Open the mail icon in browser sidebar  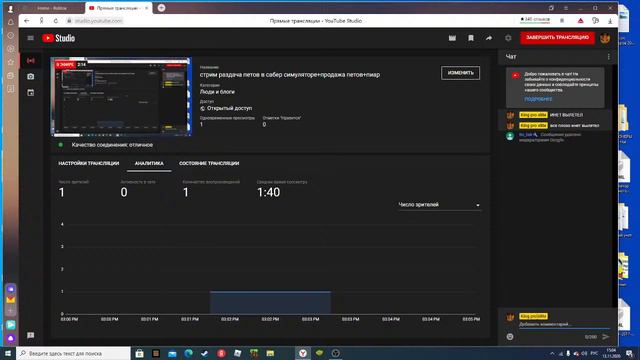coord(11,300)
